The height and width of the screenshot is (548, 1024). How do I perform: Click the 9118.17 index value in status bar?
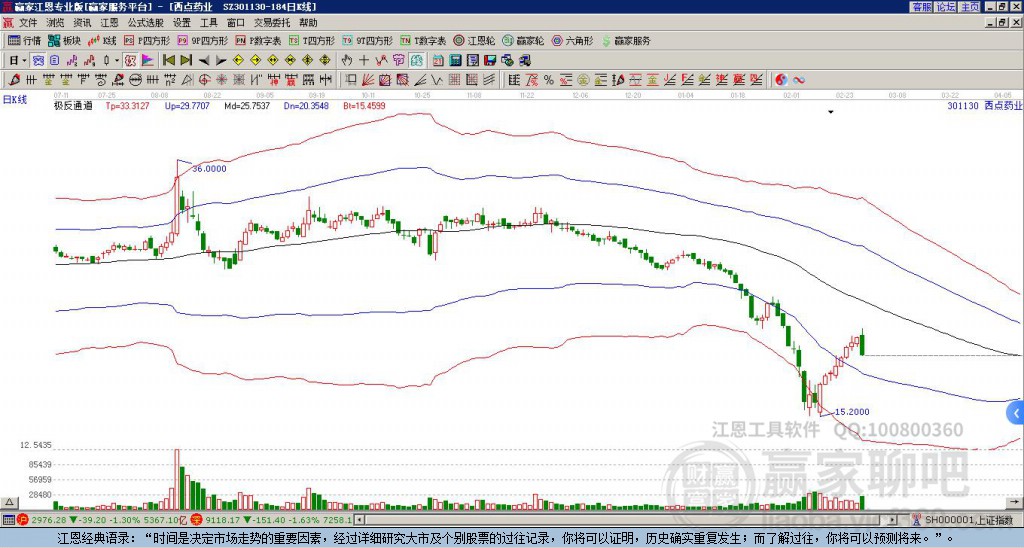(x=224, y=520)
